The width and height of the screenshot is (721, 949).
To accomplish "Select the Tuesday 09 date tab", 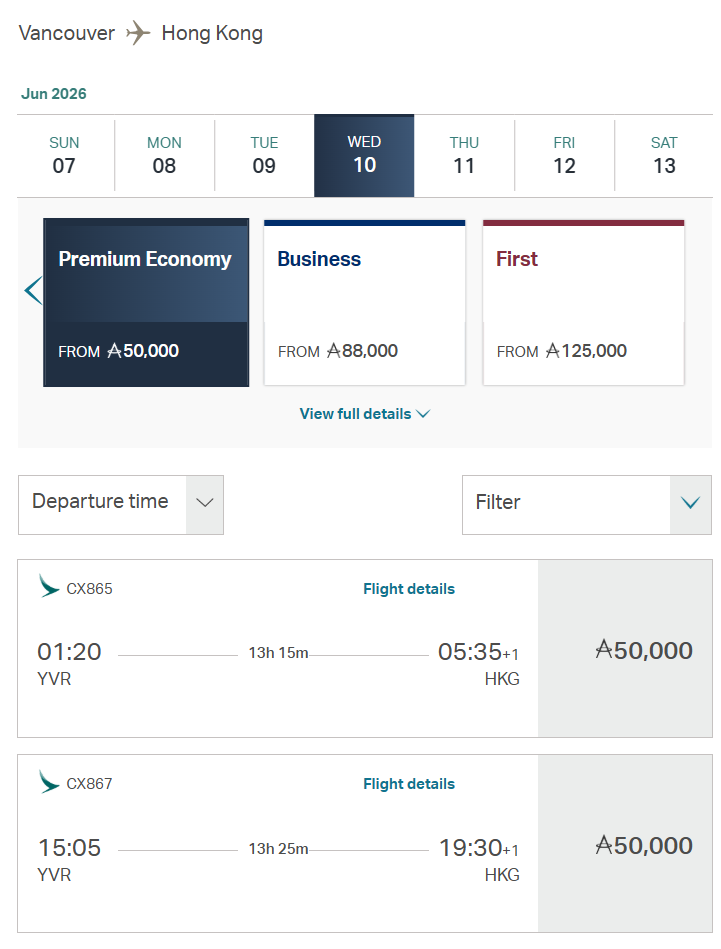I will coord(264,155).
